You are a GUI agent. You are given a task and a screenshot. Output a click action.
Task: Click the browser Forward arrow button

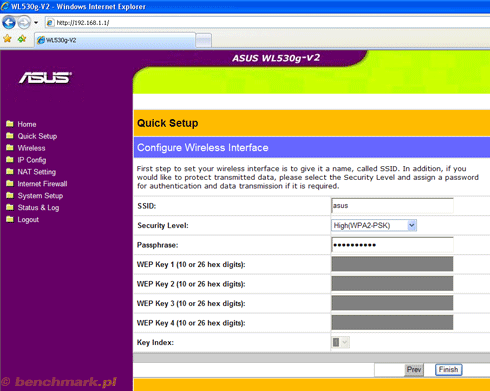pyautogui.click(x=24, y=22)
